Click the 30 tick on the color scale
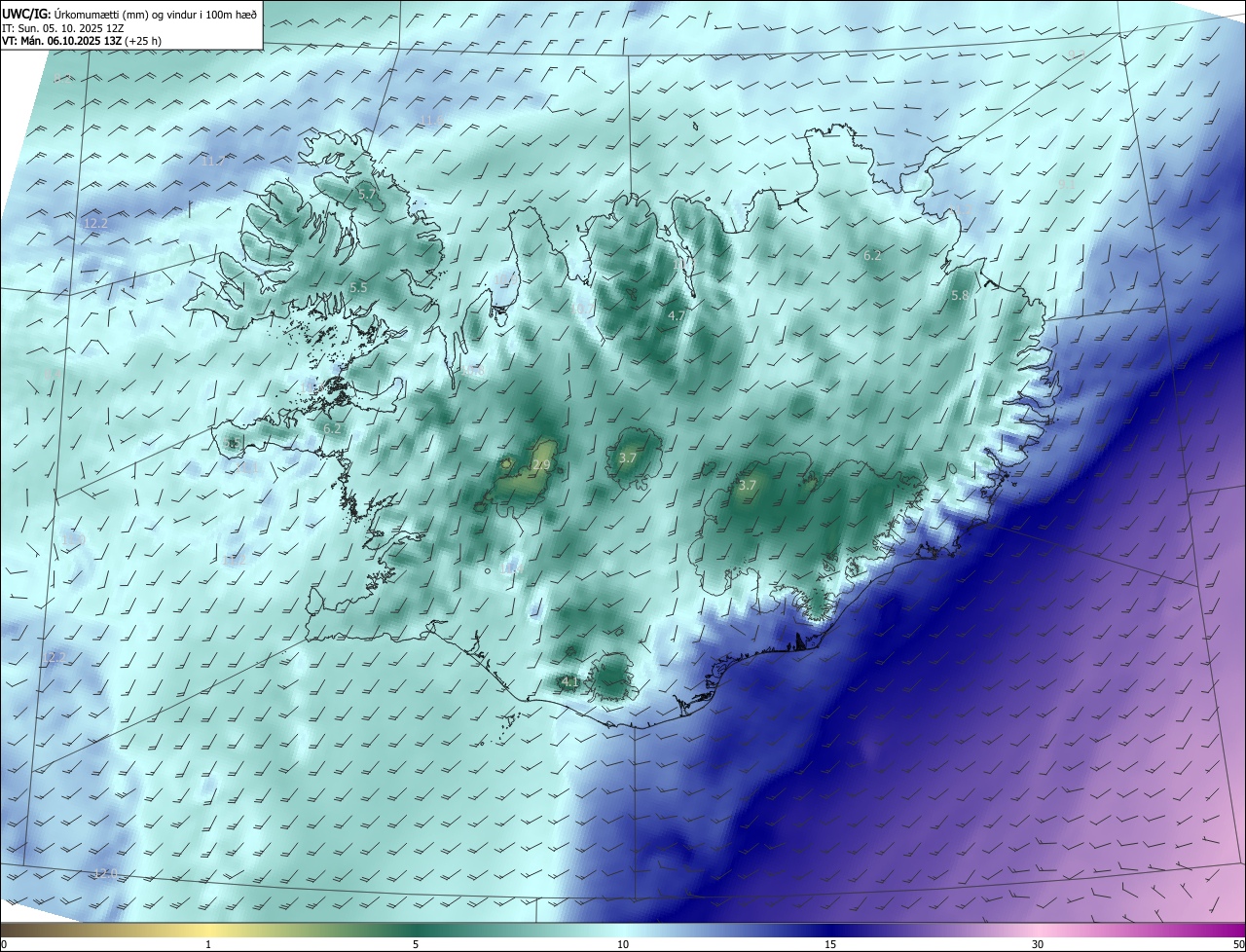This screenshot has width=1246, height=952. (x=1038, y=945)
